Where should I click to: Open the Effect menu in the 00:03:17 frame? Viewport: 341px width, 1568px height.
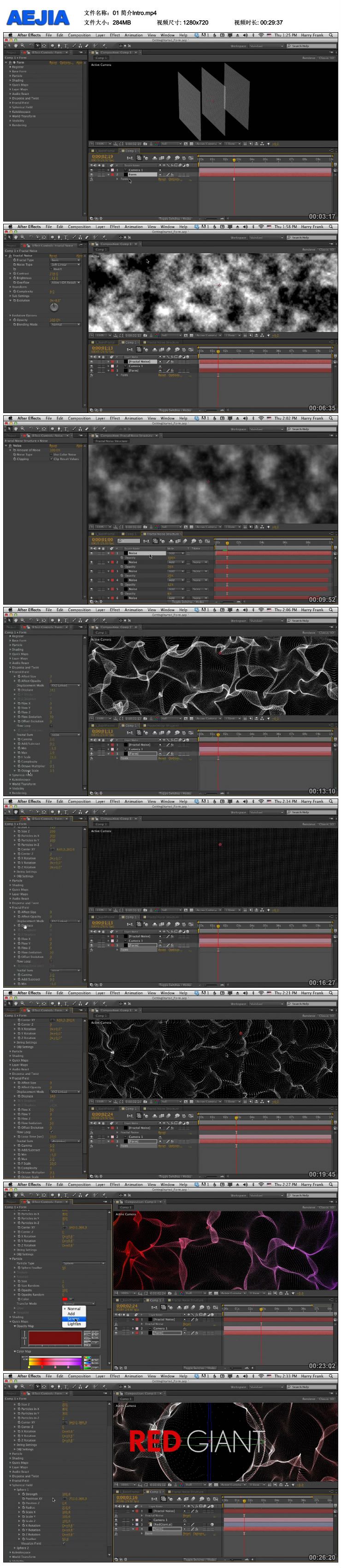coord(114,35)
